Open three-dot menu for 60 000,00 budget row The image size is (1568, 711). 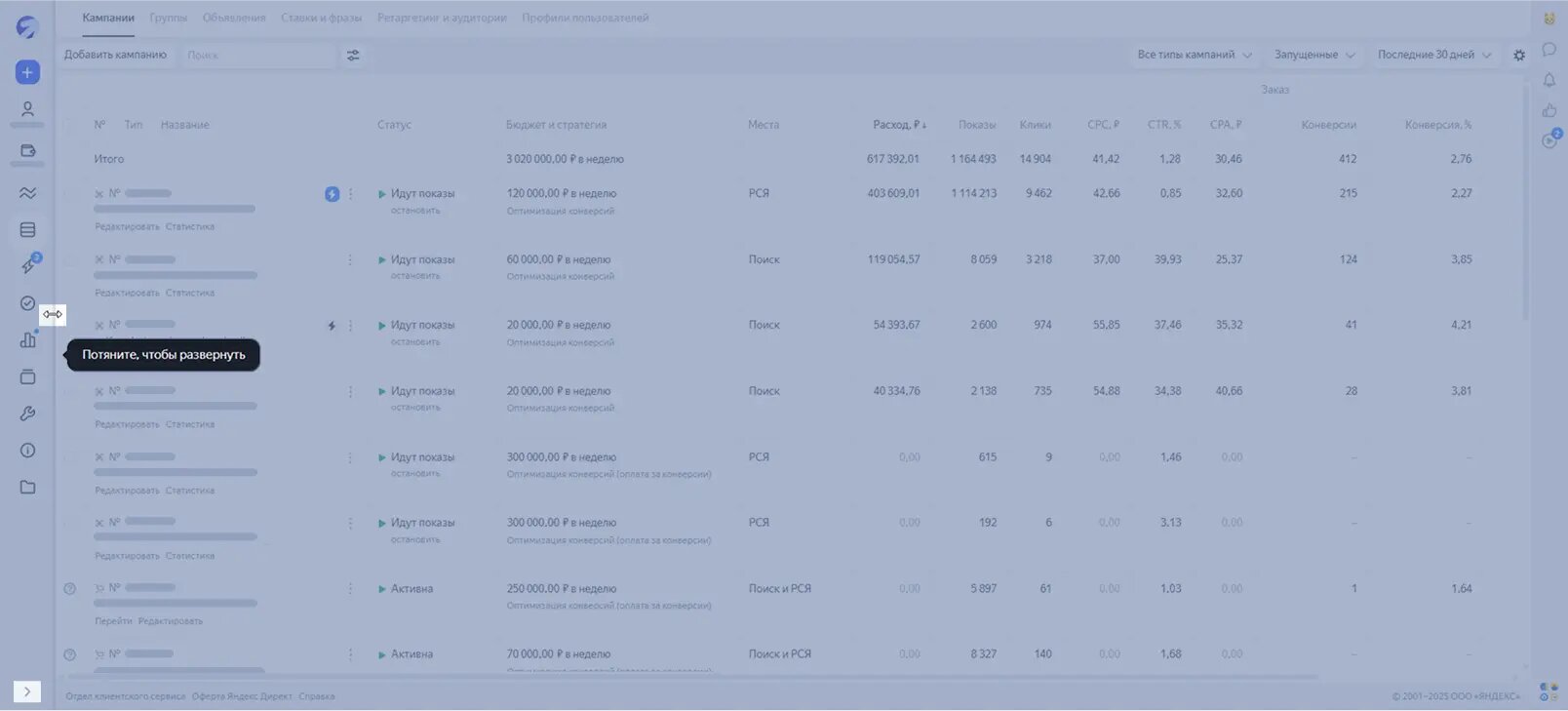(x=350, y=259)
